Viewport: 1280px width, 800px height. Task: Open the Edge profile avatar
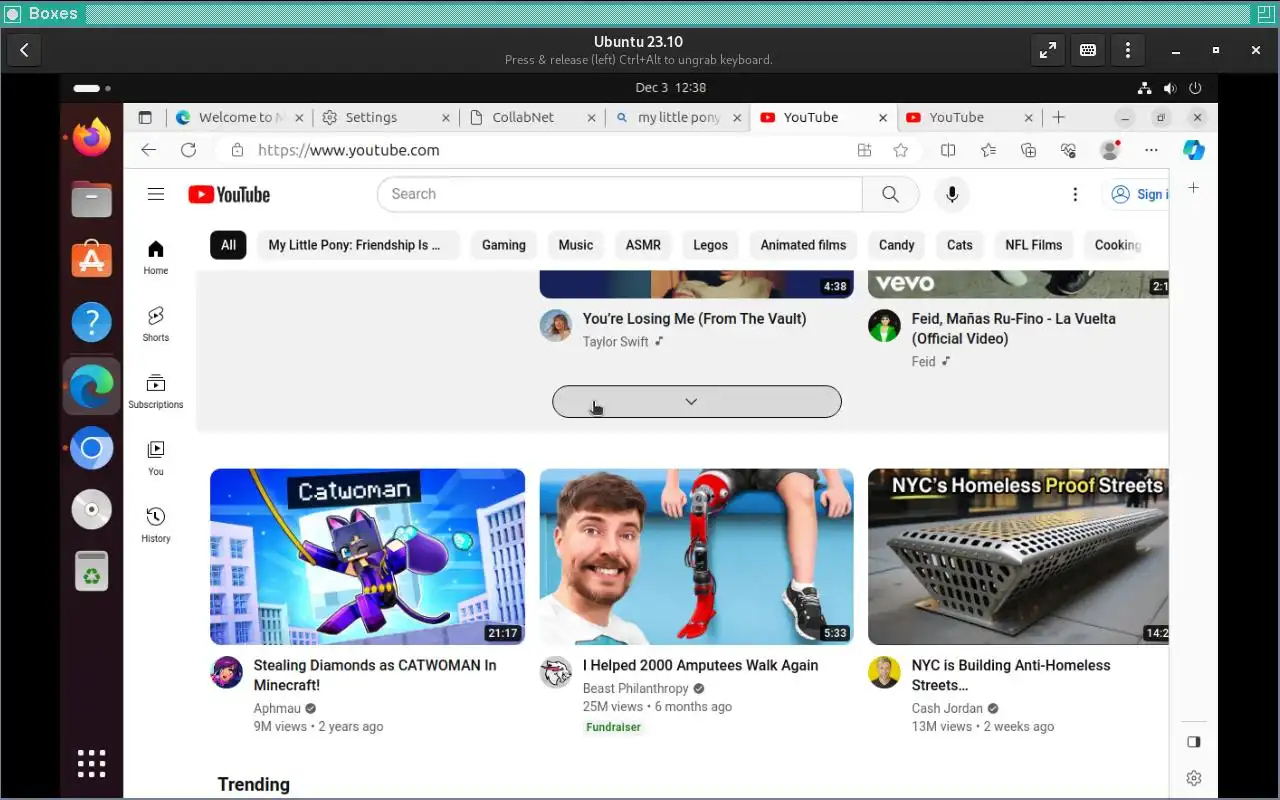point(1109,150)
